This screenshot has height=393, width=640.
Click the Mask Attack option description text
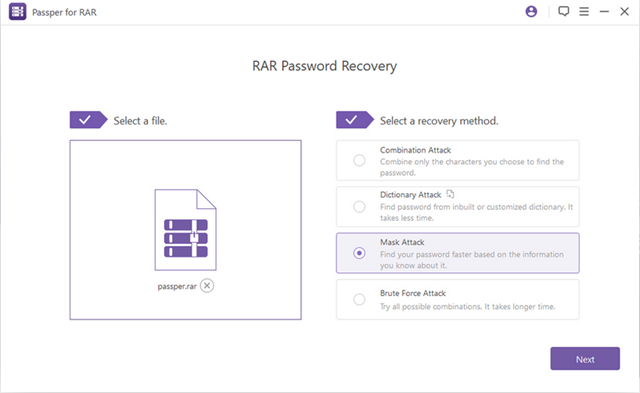click(472, 260)
